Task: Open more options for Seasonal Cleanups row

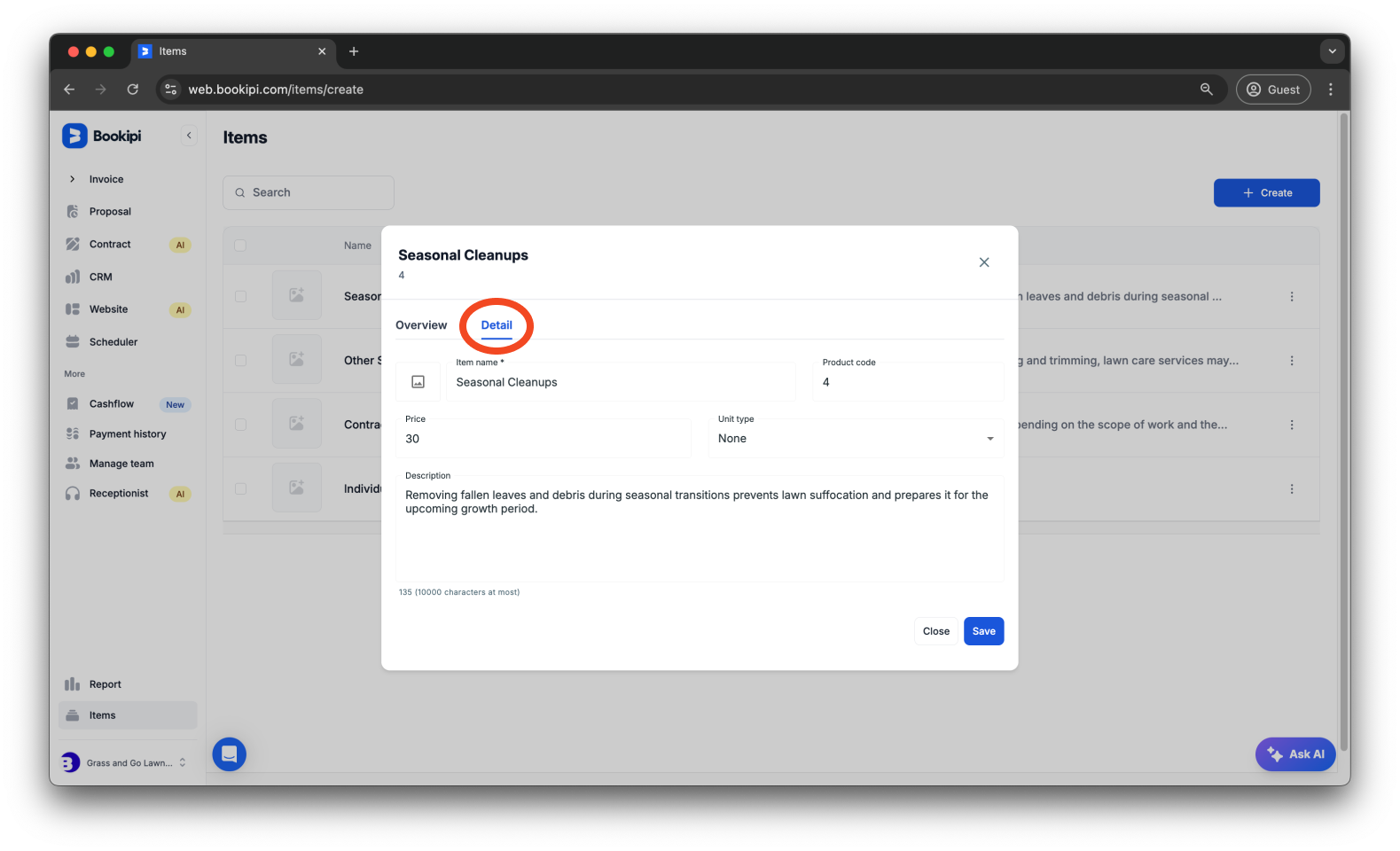Action: point(1292,297)
